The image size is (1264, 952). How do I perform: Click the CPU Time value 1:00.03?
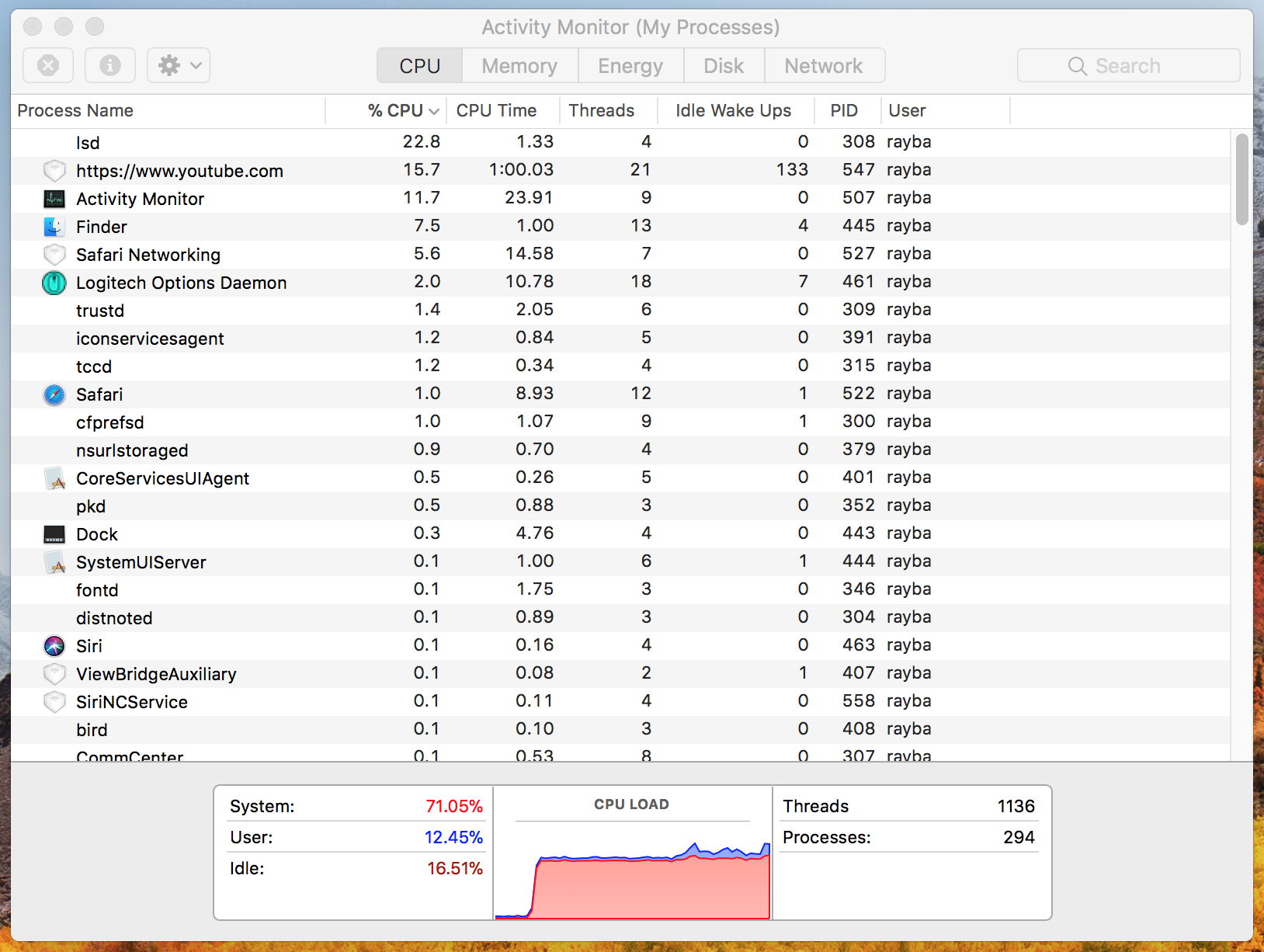(x=521, y=169)
